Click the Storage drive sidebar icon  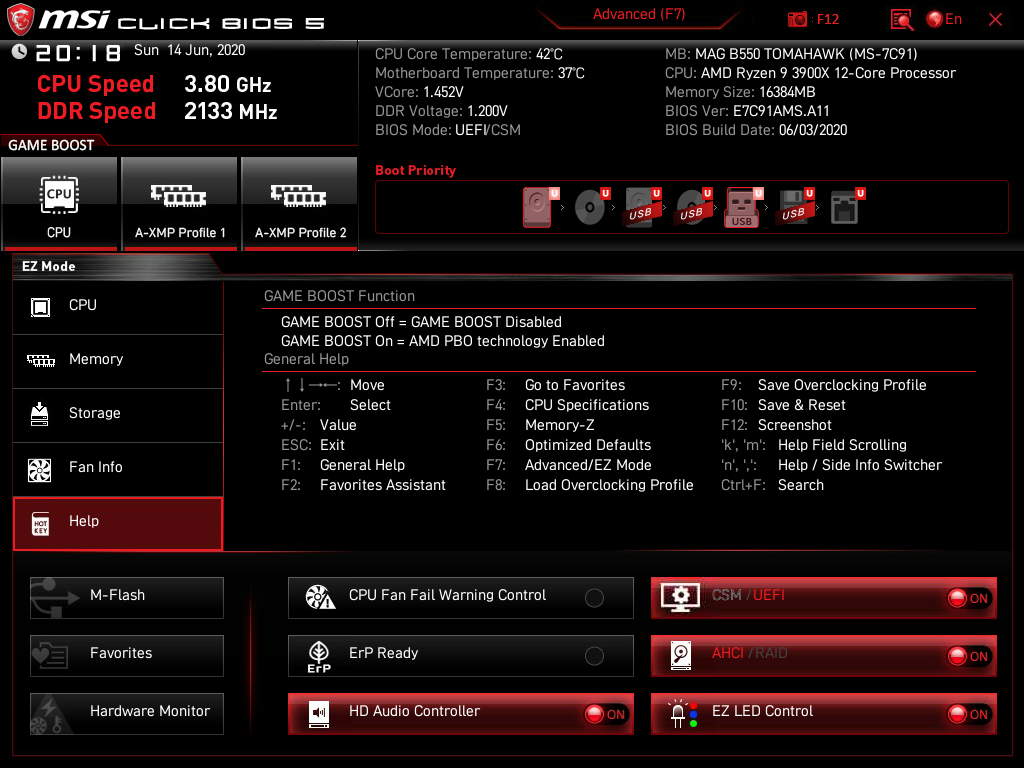pos(40,414)
